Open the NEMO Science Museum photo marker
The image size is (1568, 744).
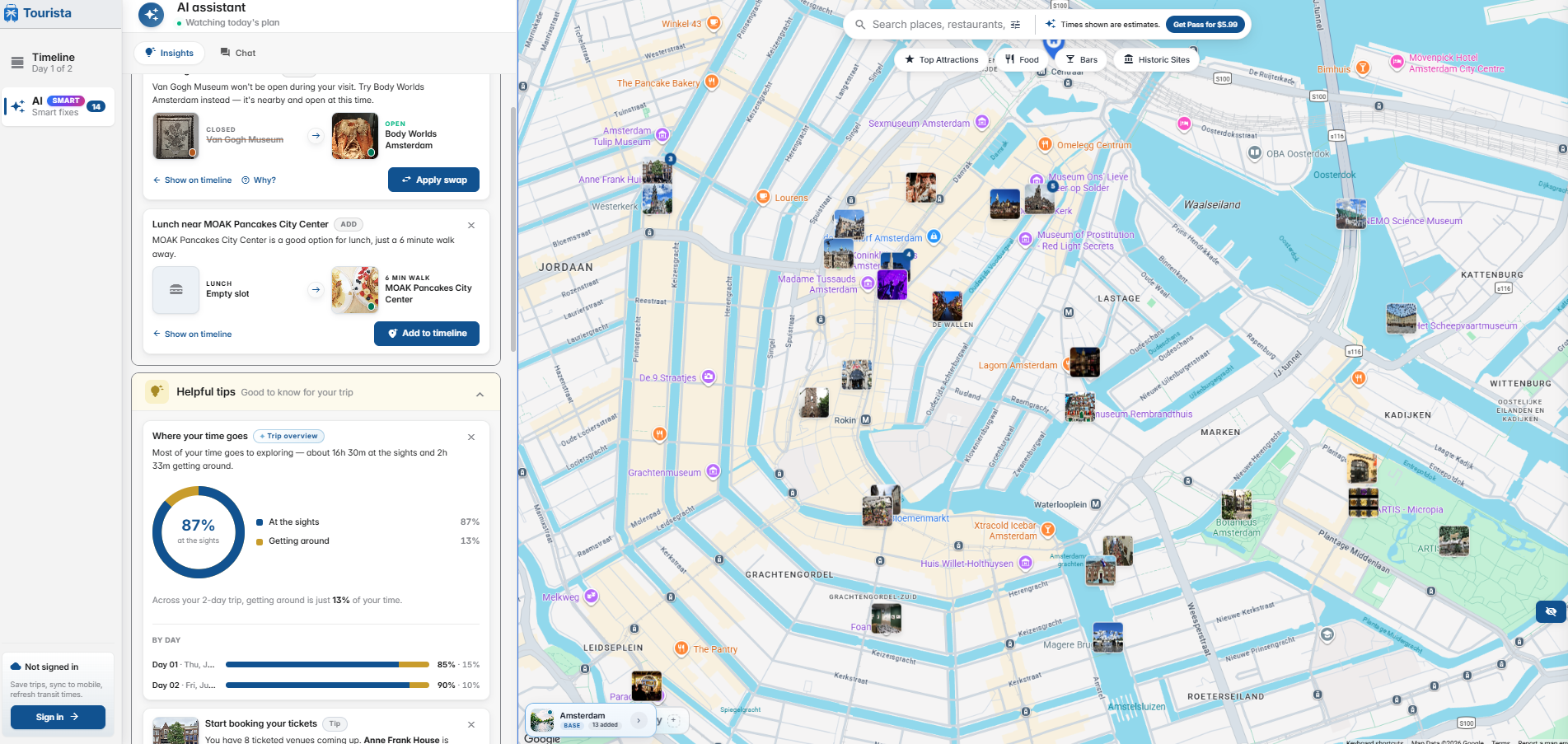pos(1351,214)
